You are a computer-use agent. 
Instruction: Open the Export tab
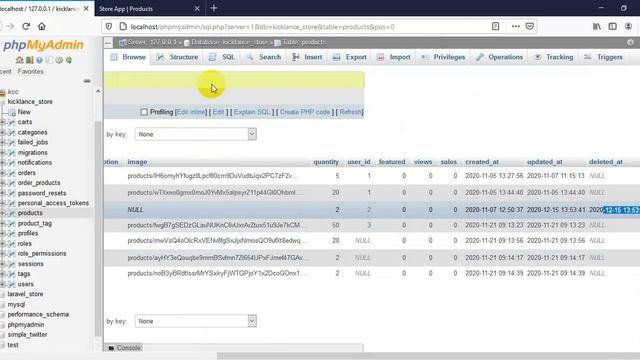tap(349, 57)
